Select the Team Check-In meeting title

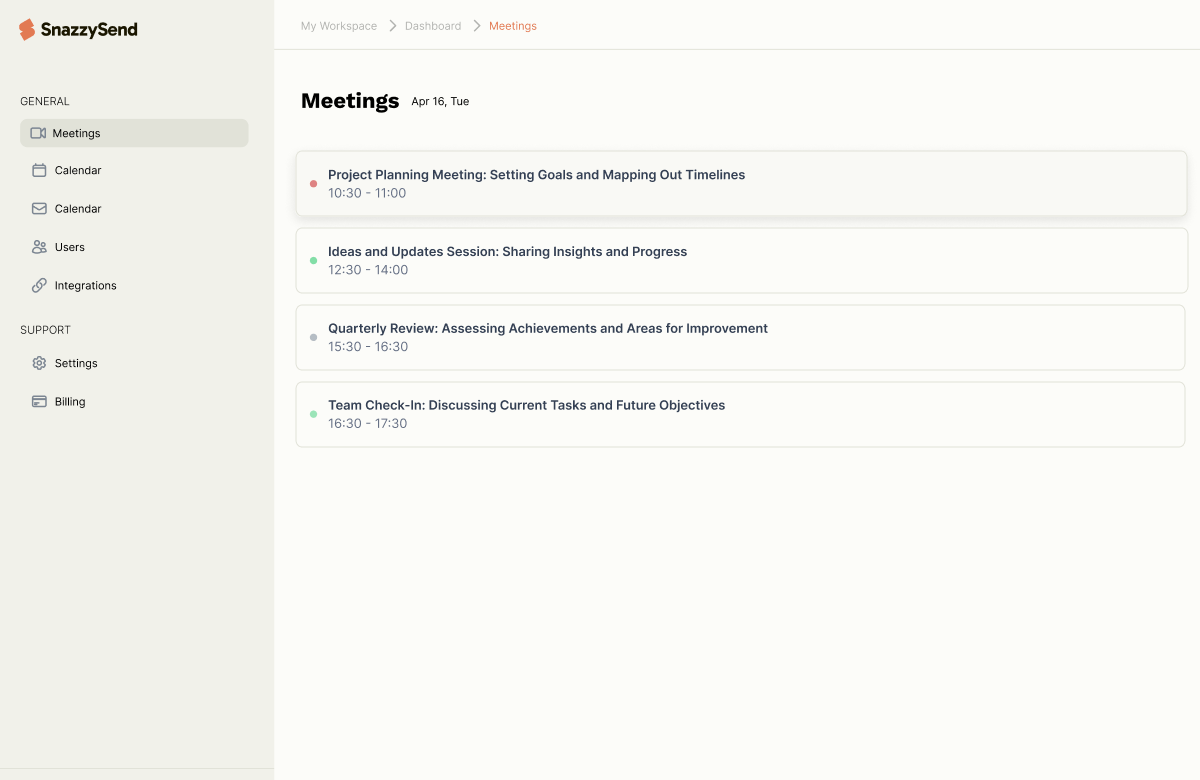526,405
